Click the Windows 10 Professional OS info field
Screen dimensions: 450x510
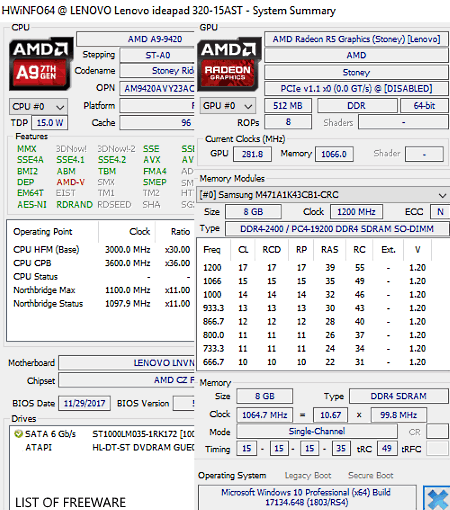(307, 497)
